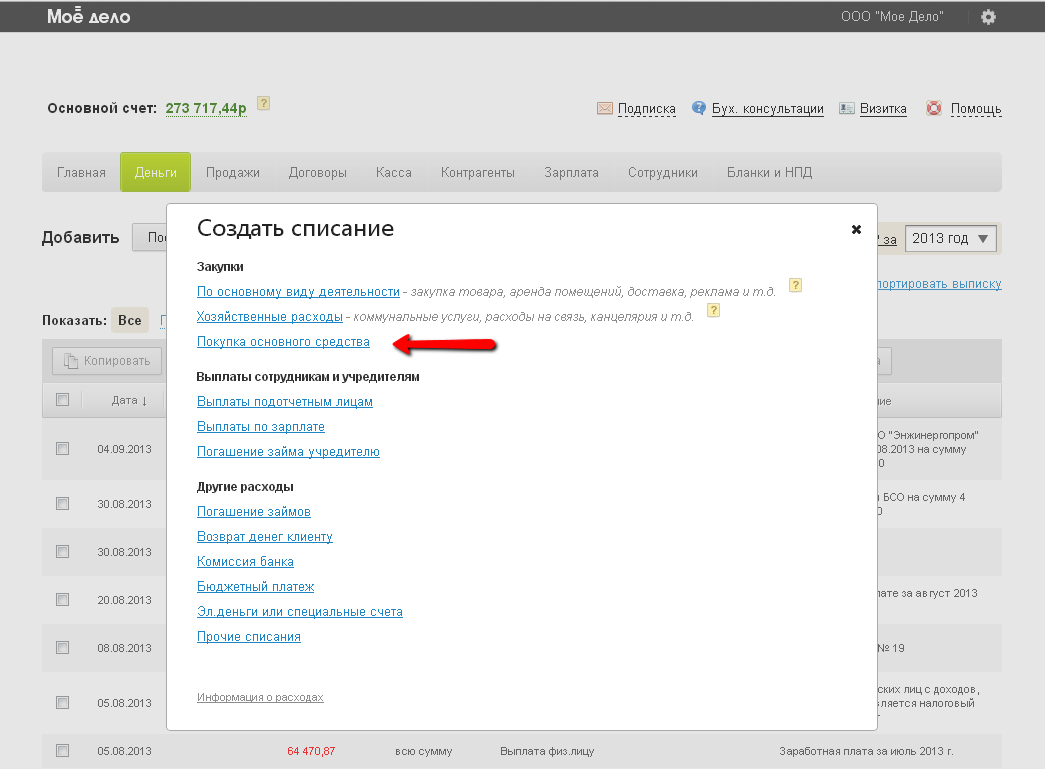The height and width of the screenshot is (769, 1045).
Task: Open the Деньги tab
Action: click(x=156, y=173)
